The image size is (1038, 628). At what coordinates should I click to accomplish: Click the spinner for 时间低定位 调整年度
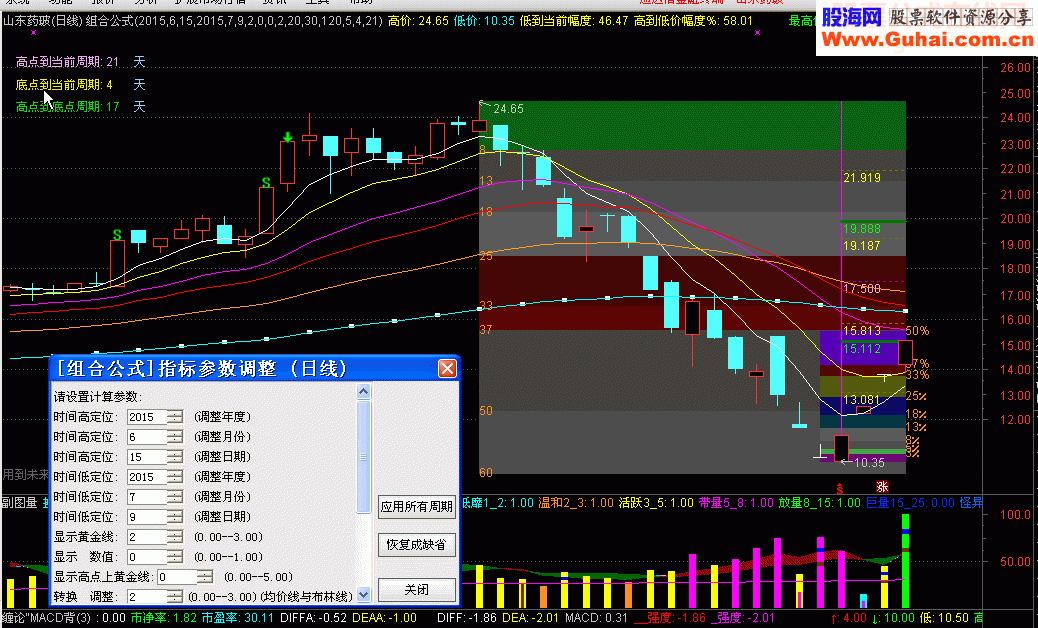click(x=175, y=476)
